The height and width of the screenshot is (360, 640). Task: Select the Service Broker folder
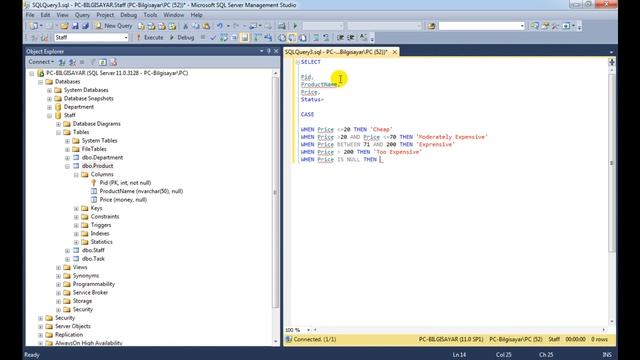pyautogui.click(x=90, y=293)
